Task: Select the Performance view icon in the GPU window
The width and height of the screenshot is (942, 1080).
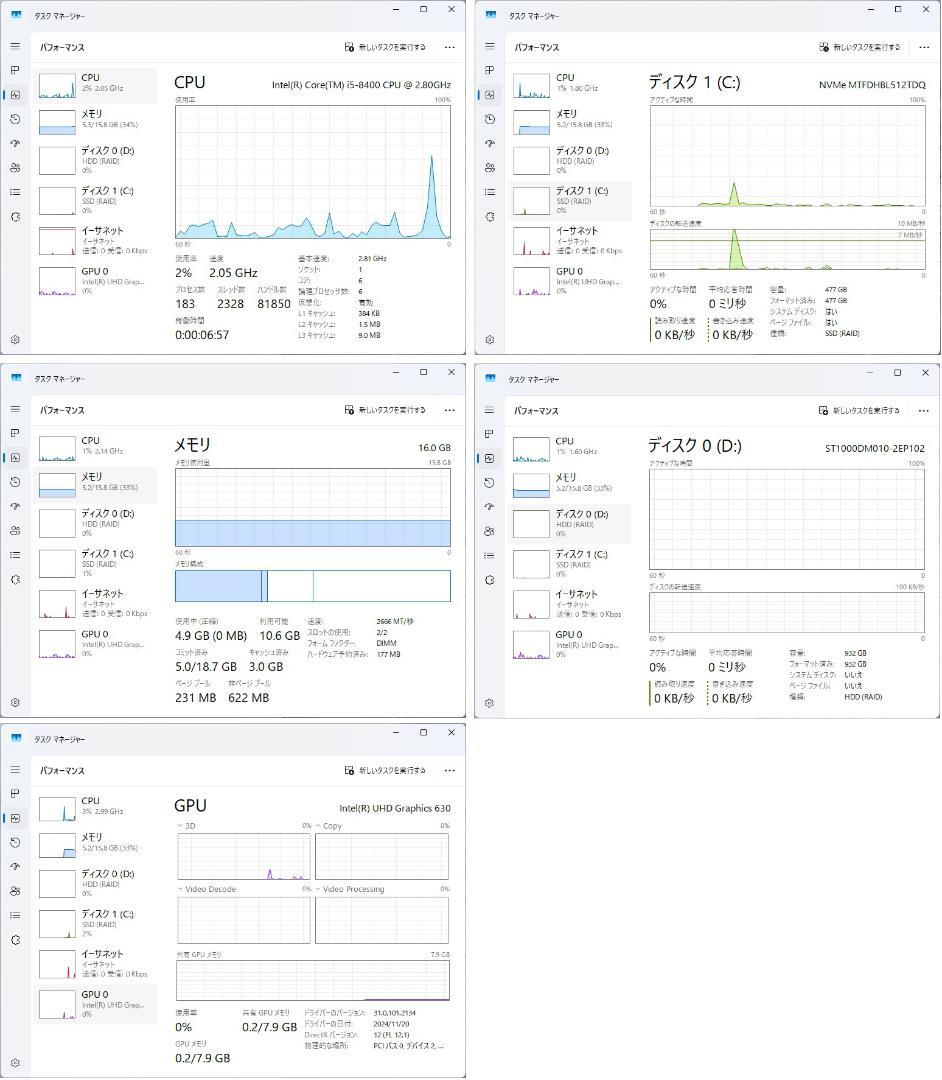Action: pyautogui.click(x=15, y=818)
